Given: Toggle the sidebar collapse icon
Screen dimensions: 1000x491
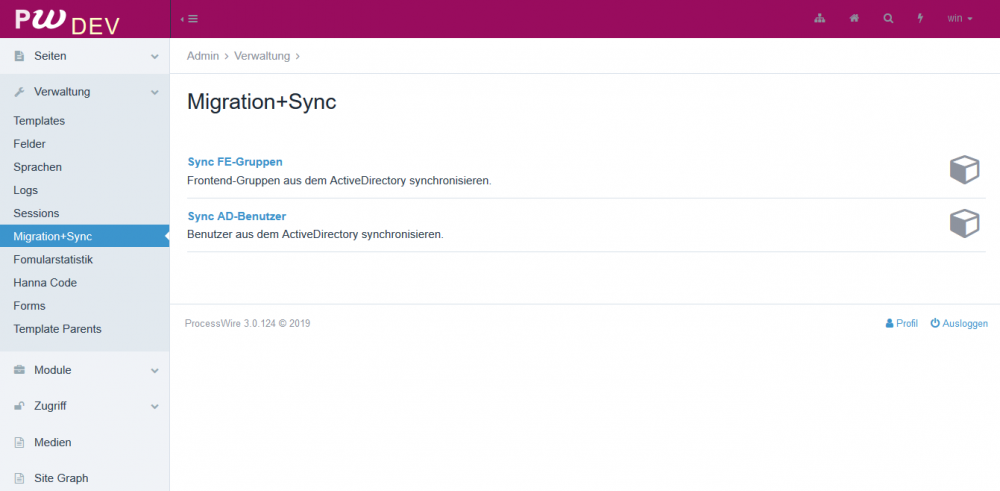Looking at the screenshot, I should click(189, 19).
